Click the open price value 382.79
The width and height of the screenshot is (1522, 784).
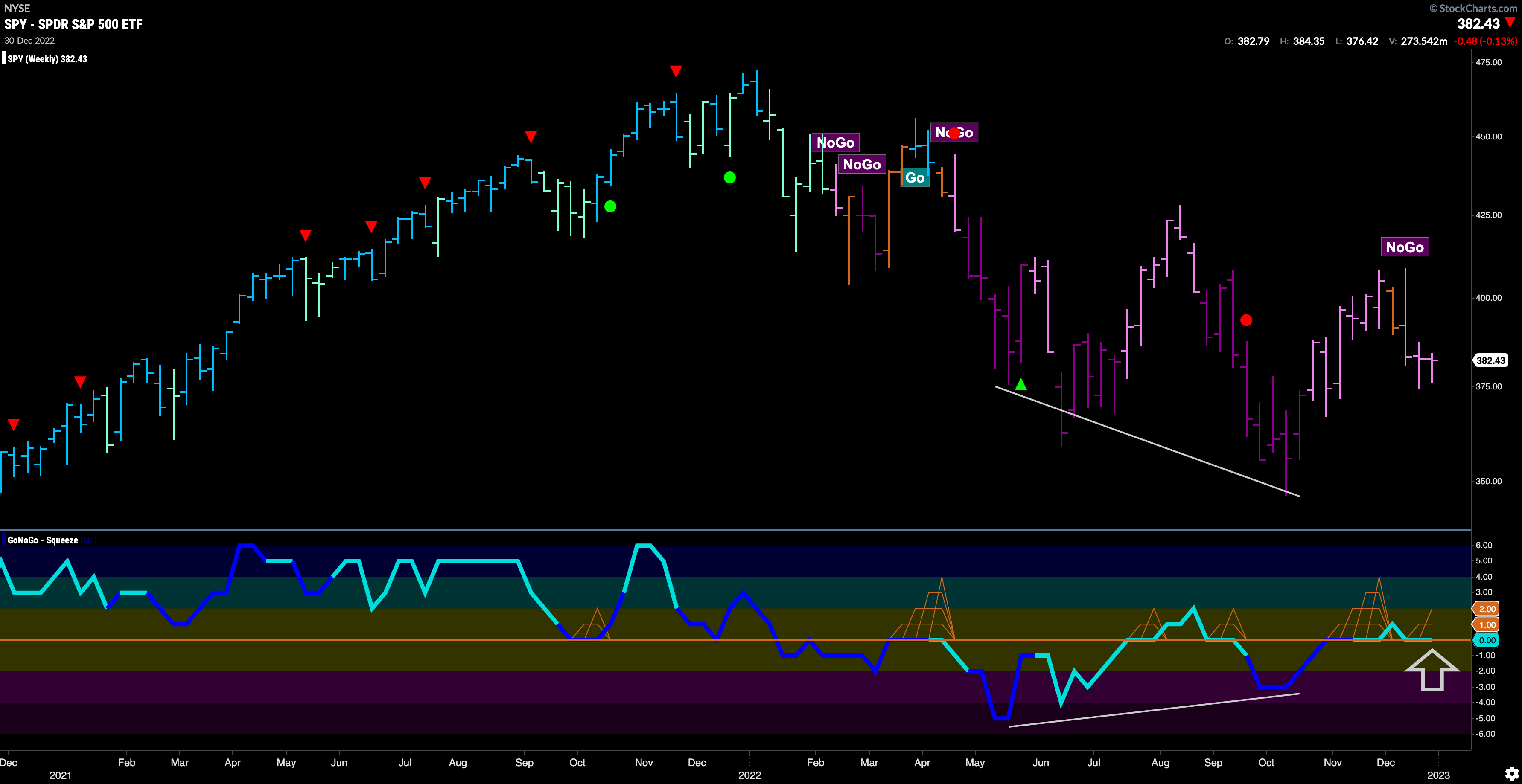1253,41
